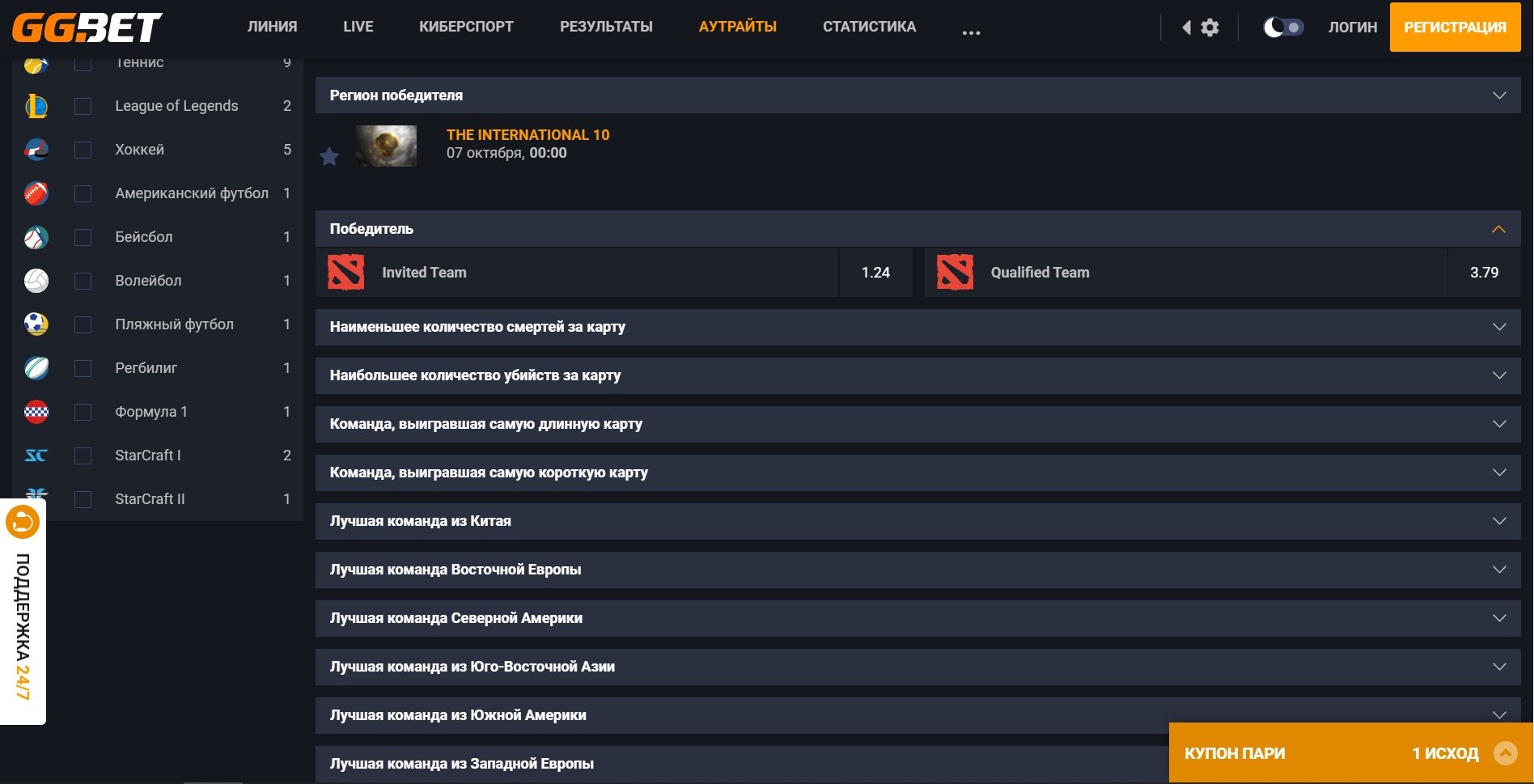Viewport: 1534px width, 784px height.
Task: Expand Команда, выигравшая самую длинную карту
Action: click(x=917, y=424)
